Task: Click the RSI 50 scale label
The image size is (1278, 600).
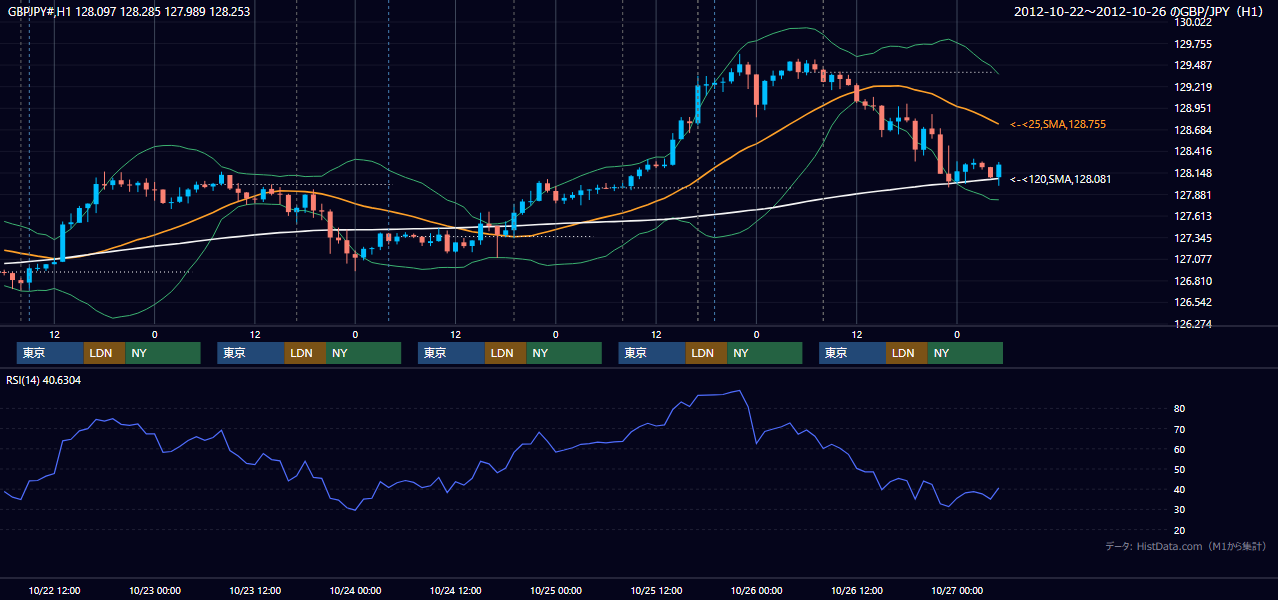Action: 1180,469
